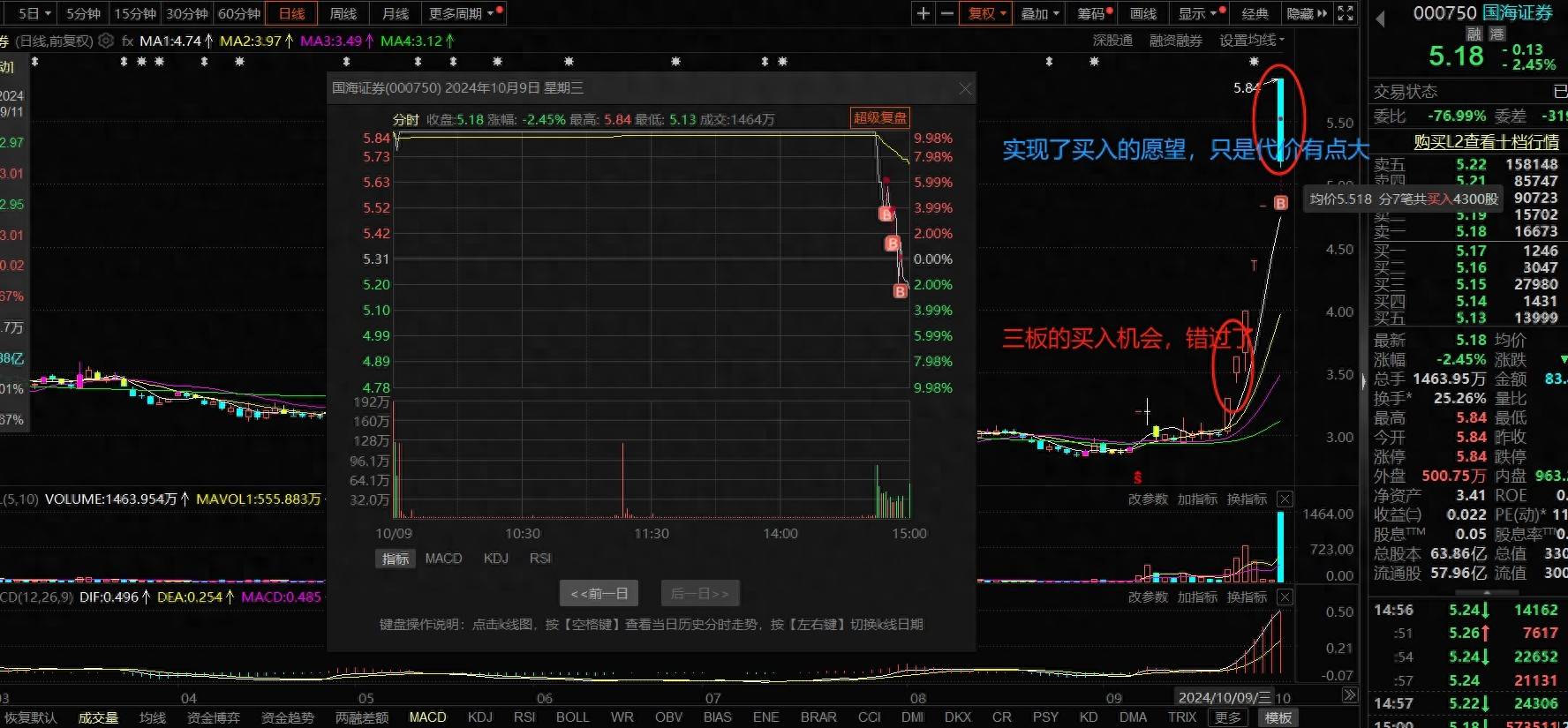Click the 2024/10/09 date marker on timeline
This screenshot has height=728, width=1568.
(x=1224, y=697)
